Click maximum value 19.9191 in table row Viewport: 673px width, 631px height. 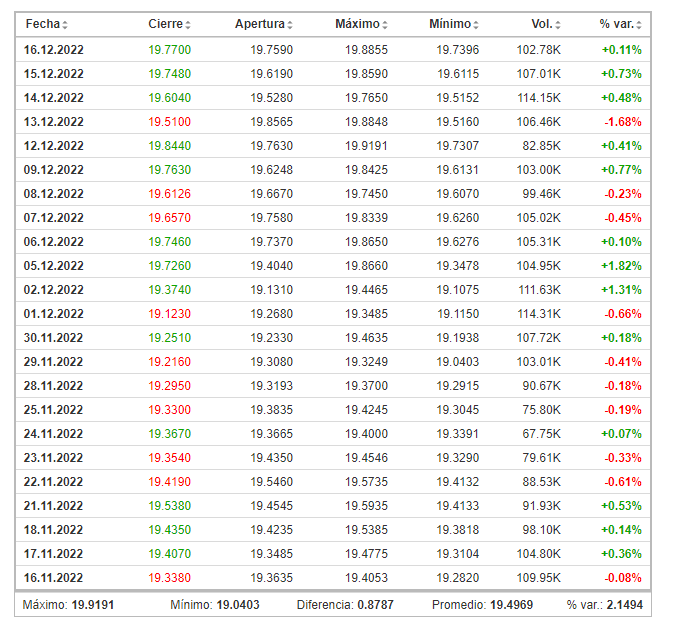pos(366,145)
